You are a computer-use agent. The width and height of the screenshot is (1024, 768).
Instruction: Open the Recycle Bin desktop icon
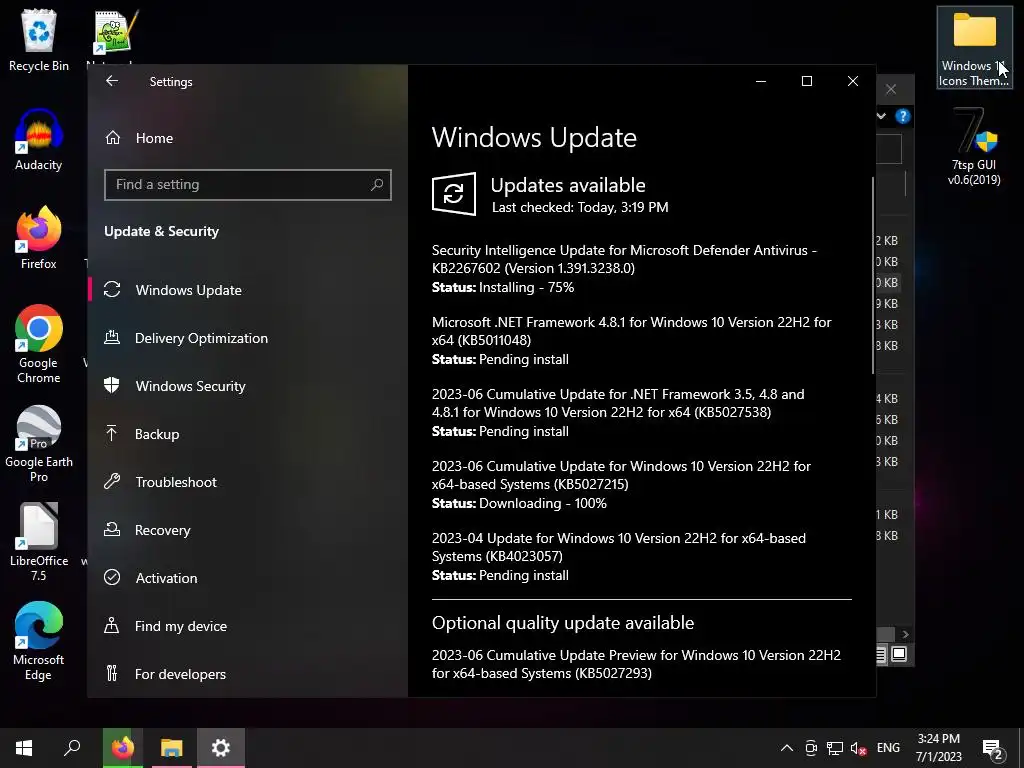[x=39, y=40]
